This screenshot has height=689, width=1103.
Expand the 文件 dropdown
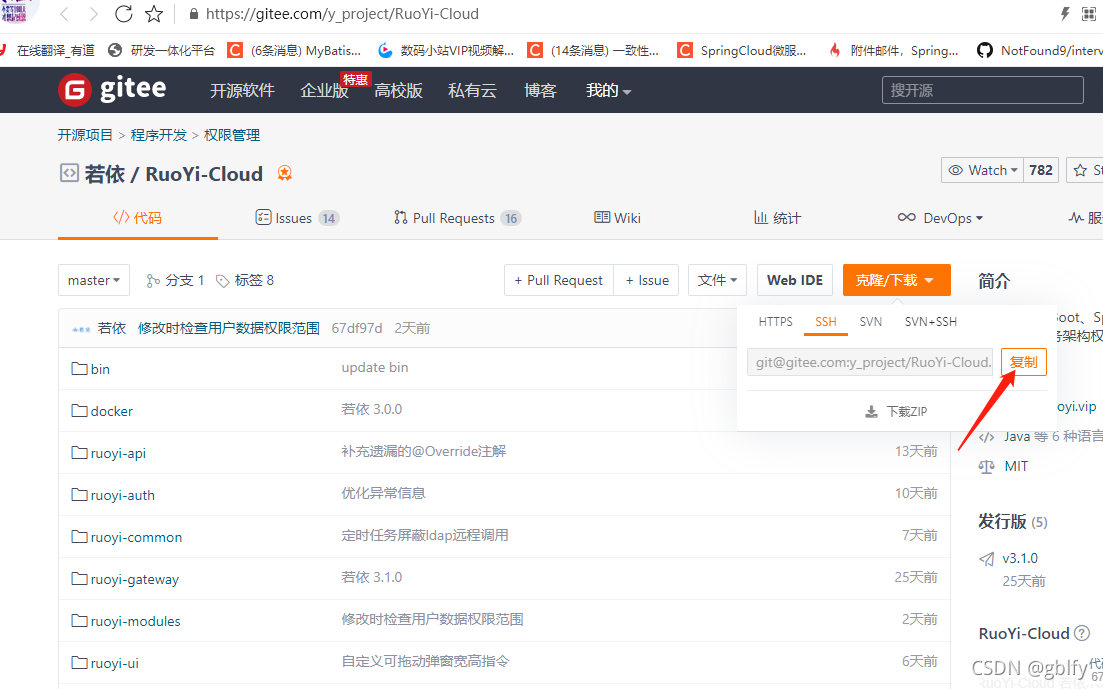tap(717, 280)
